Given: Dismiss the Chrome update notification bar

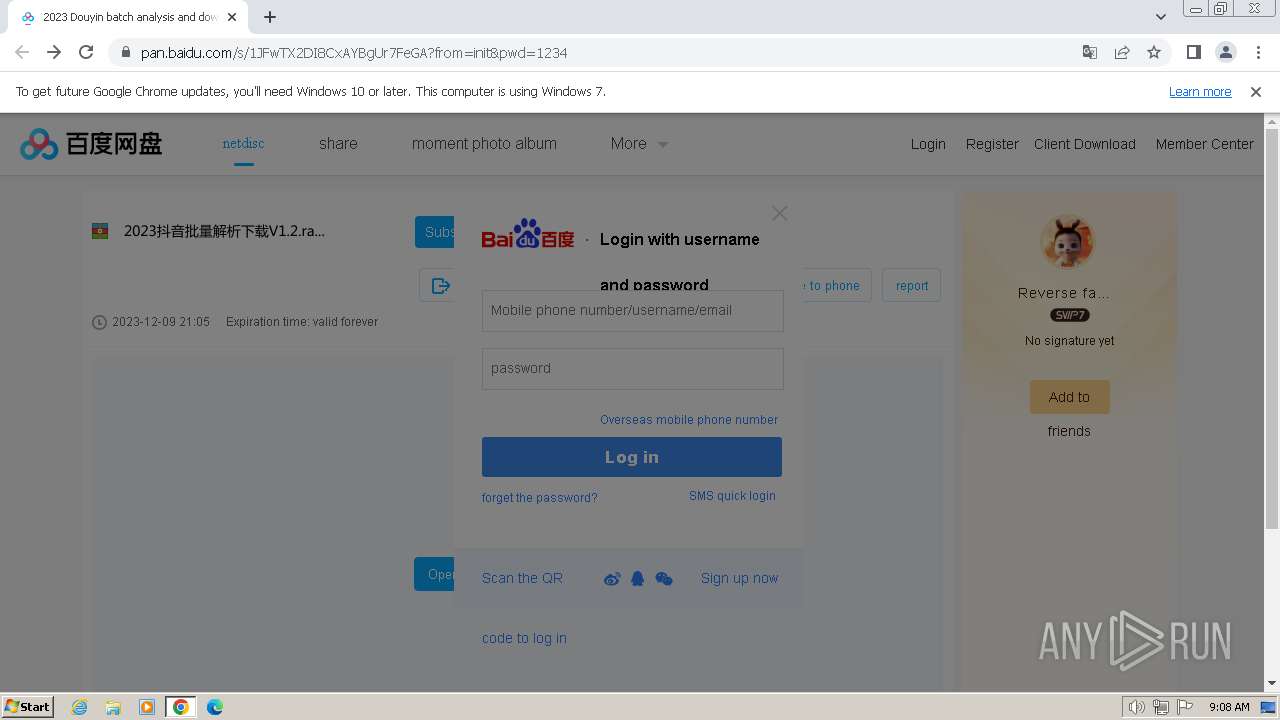Looking at the screenshot, I should pos(1256,91).
